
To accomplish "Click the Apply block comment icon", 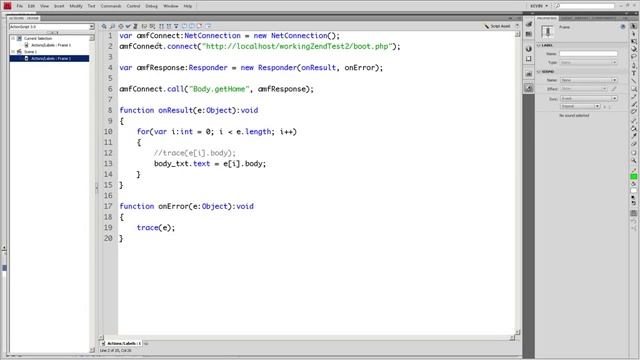I will [x=184, y=26].
